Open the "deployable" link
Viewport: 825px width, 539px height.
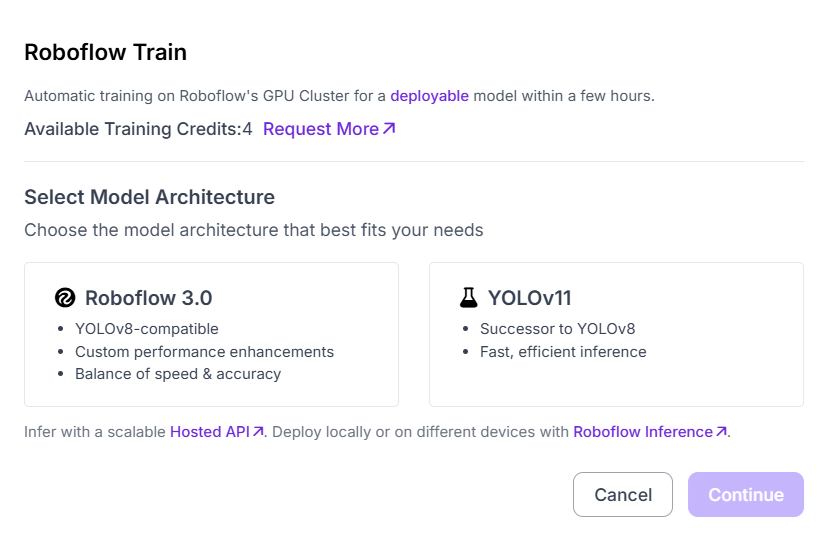tap(429, 96)
